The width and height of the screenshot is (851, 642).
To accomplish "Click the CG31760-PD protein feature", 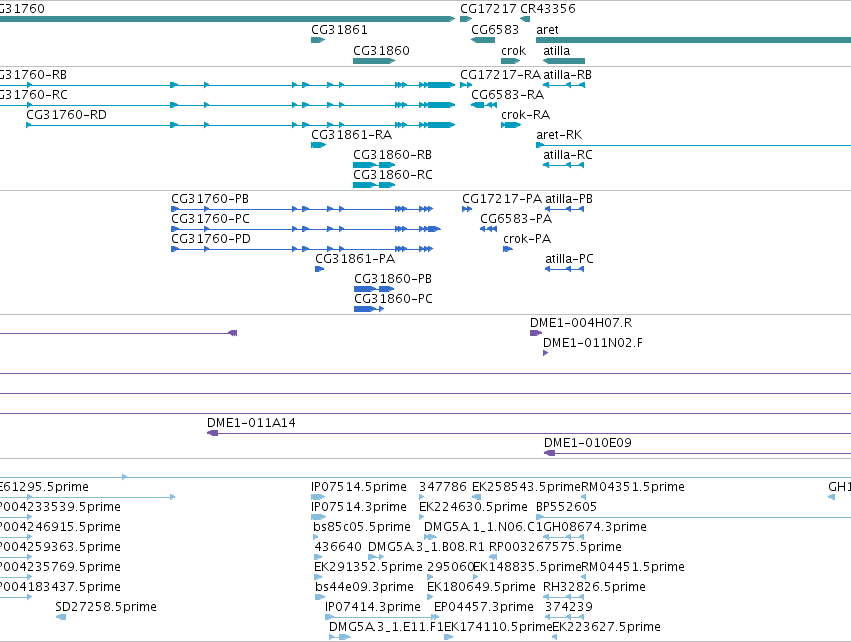I will pos(302,249).
